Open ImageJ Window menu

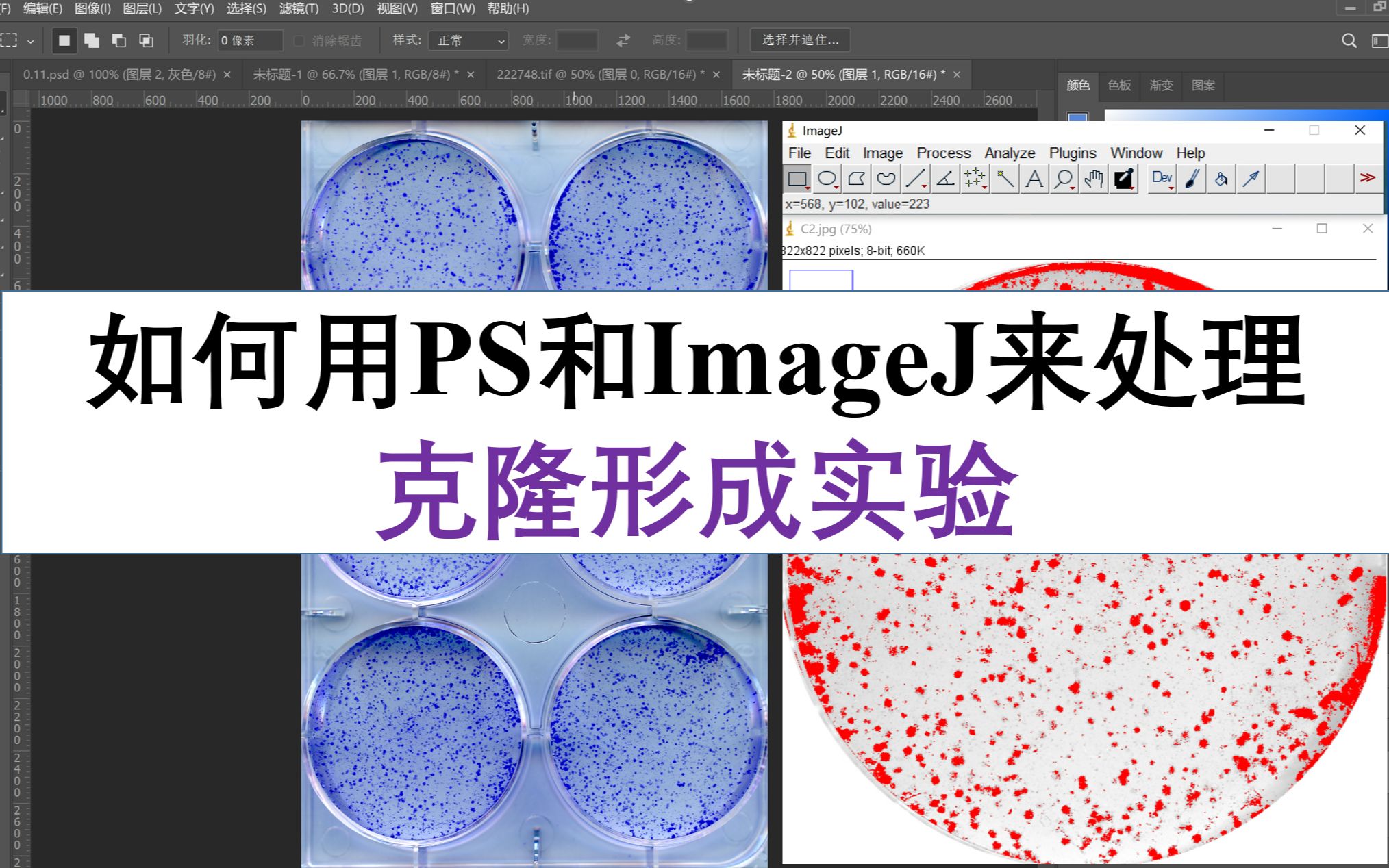(x=1136, y=153)
